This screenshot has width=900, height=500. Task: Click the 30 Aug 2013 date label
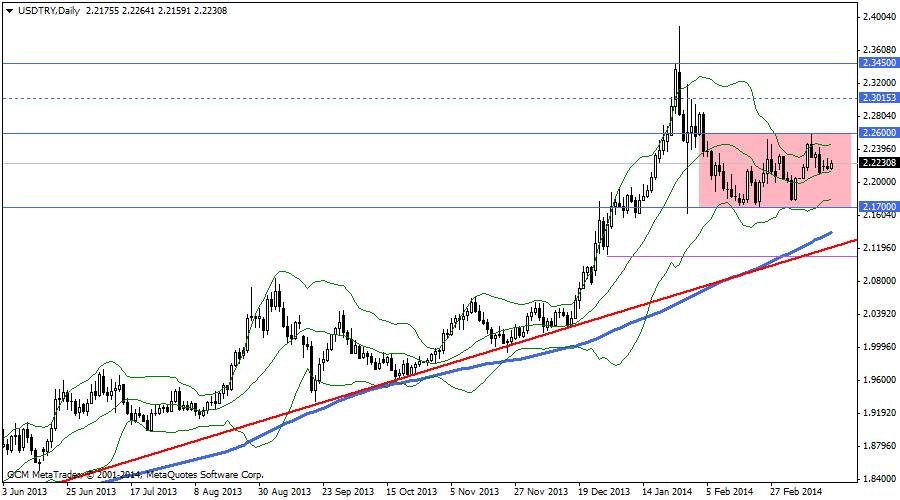tap(284, 492)
